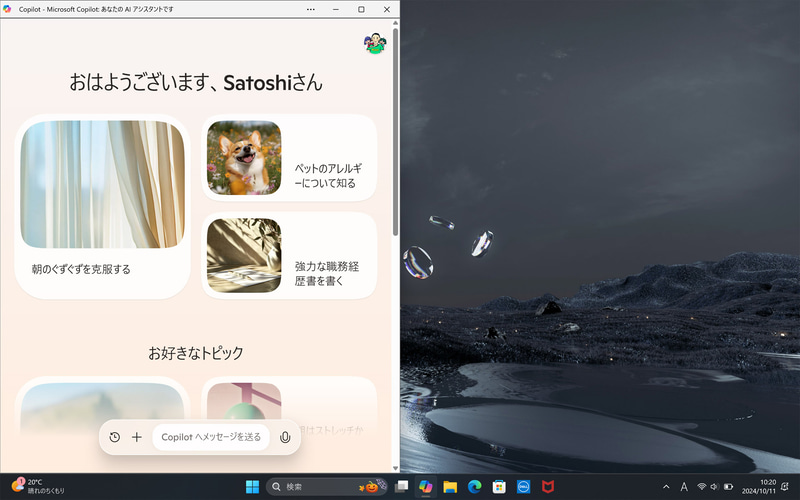The width and height of the screenshot is (800, 500).
Task: Launch Microsoft Edge from the taskbar
Action: [x=474, y=487]
